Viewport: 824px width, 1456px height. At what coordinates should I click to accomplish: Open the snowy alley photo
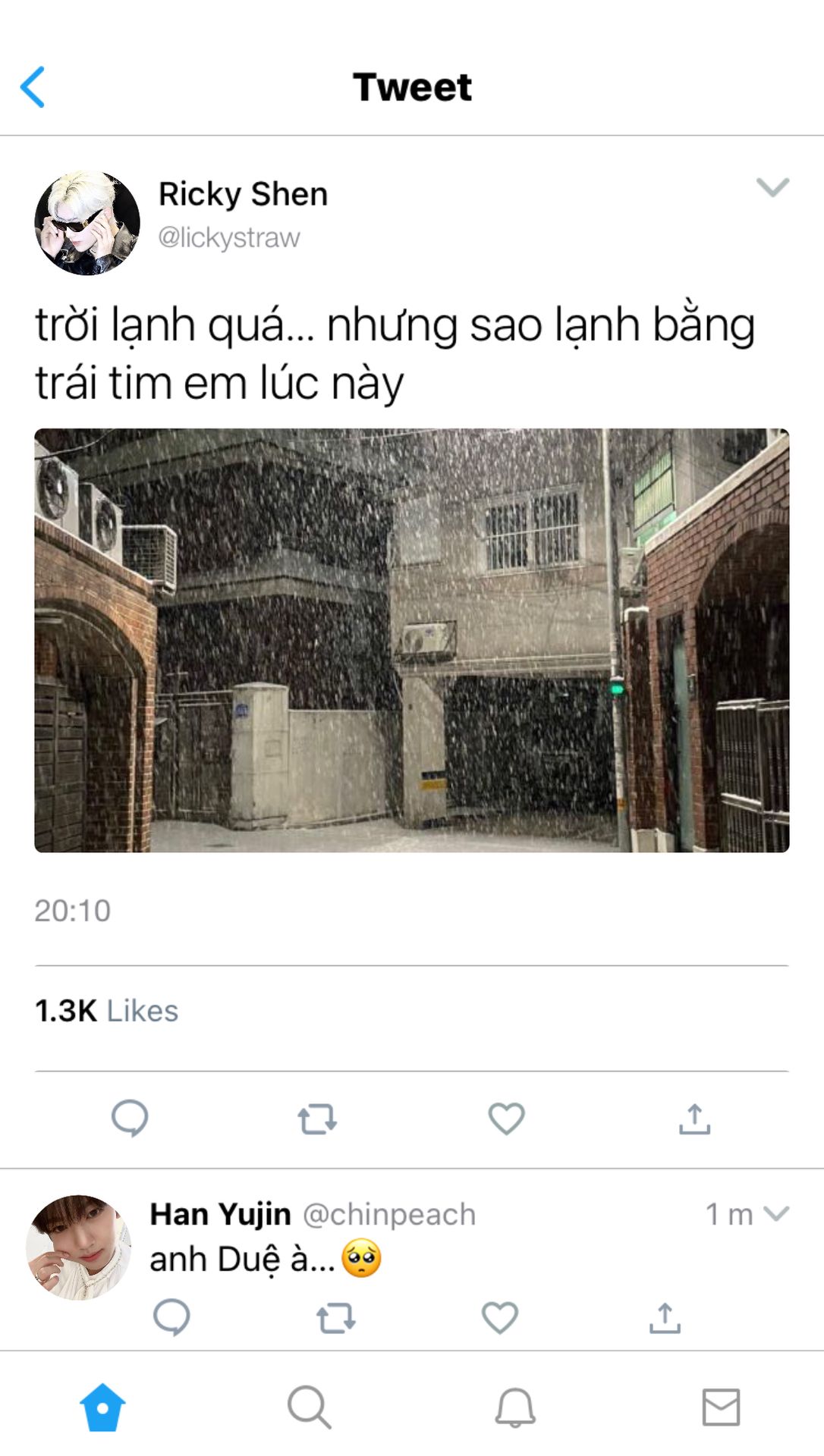(x=412, y=641)
